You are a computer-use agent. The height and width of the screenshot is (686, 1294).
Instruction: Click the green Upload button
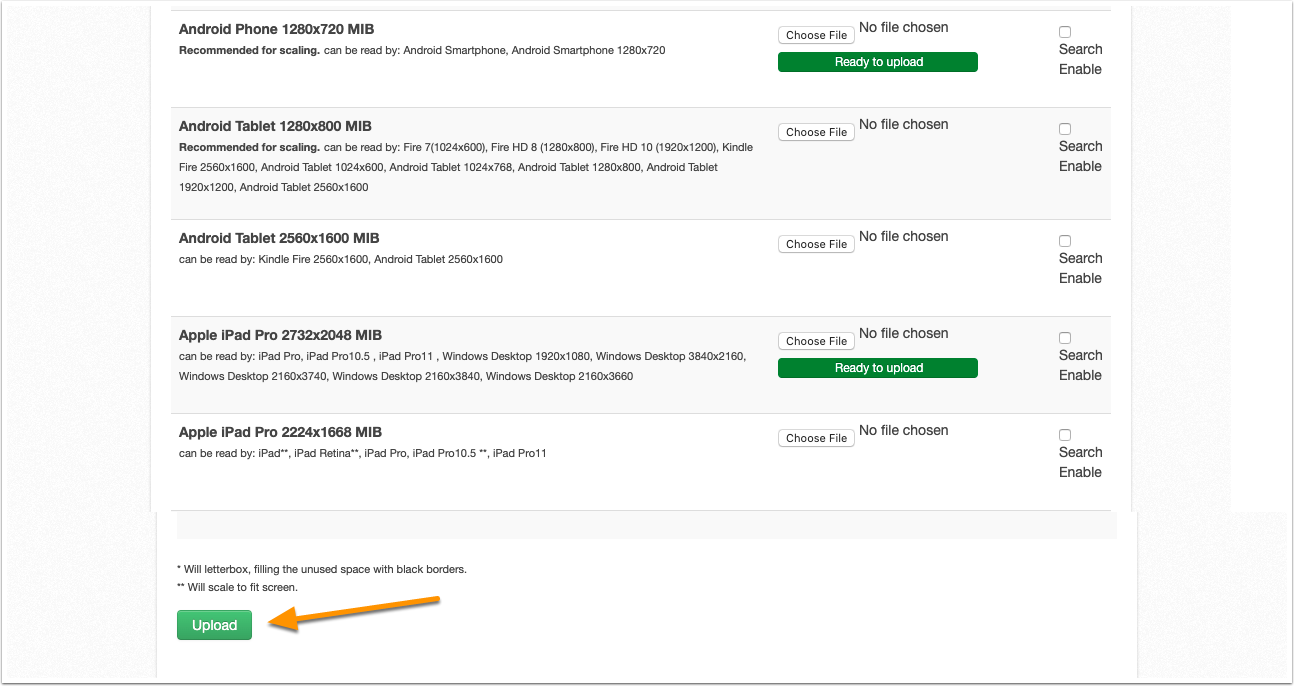(214, 625)
